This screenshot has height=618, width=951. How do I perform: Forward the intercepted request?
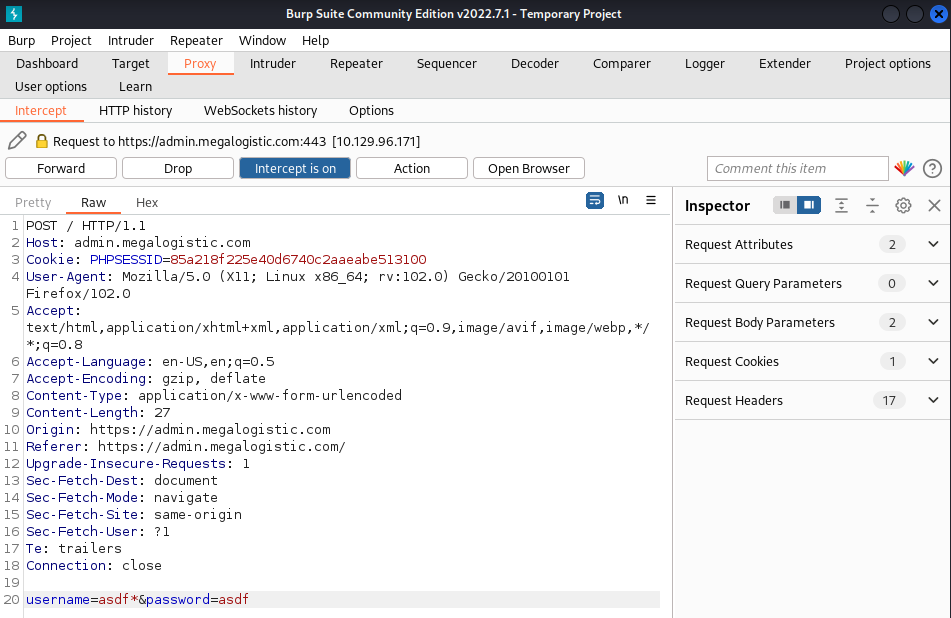(x=61, y=168)
